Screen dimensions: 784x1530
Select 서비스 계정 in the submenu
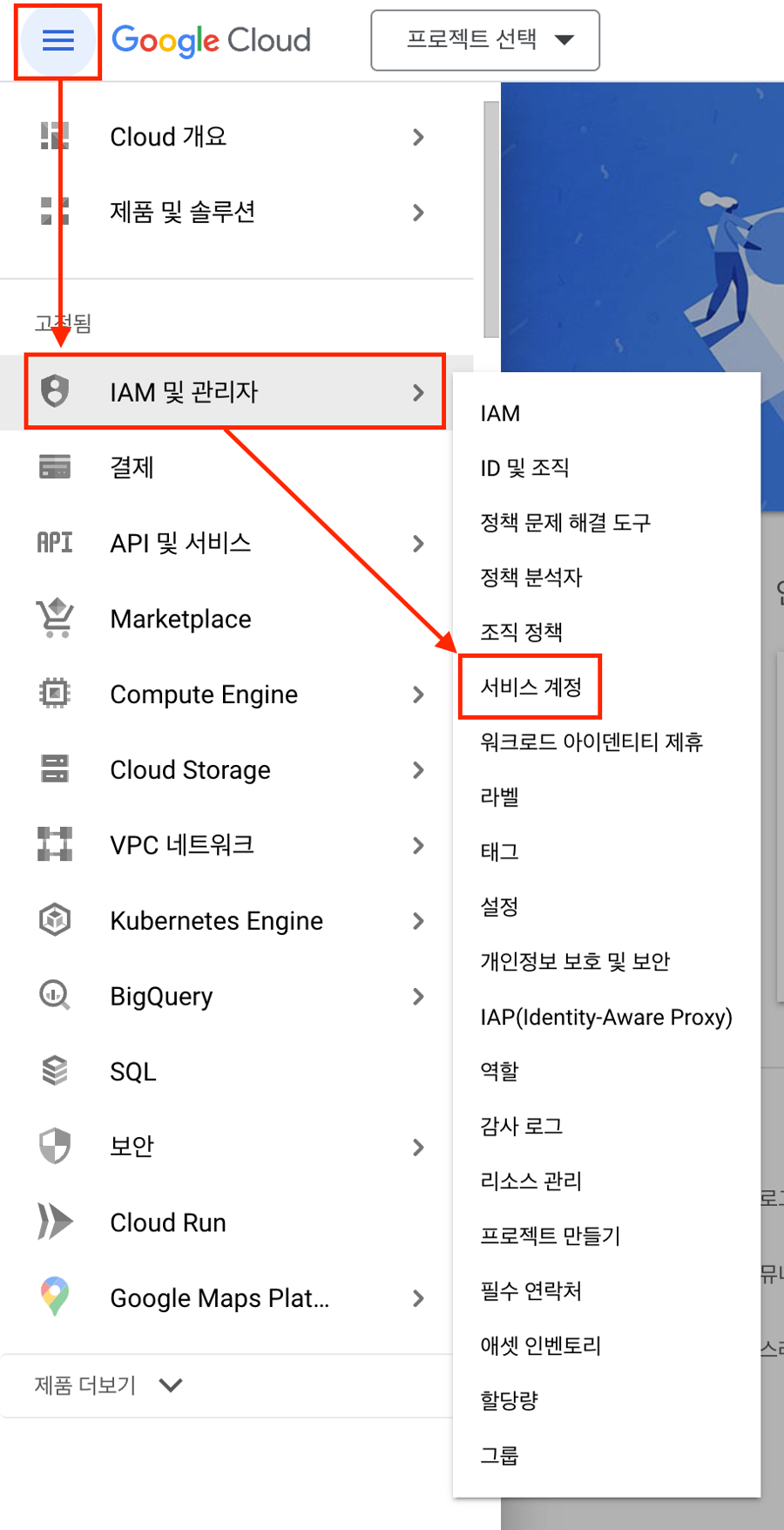click(x=531, y=687)
